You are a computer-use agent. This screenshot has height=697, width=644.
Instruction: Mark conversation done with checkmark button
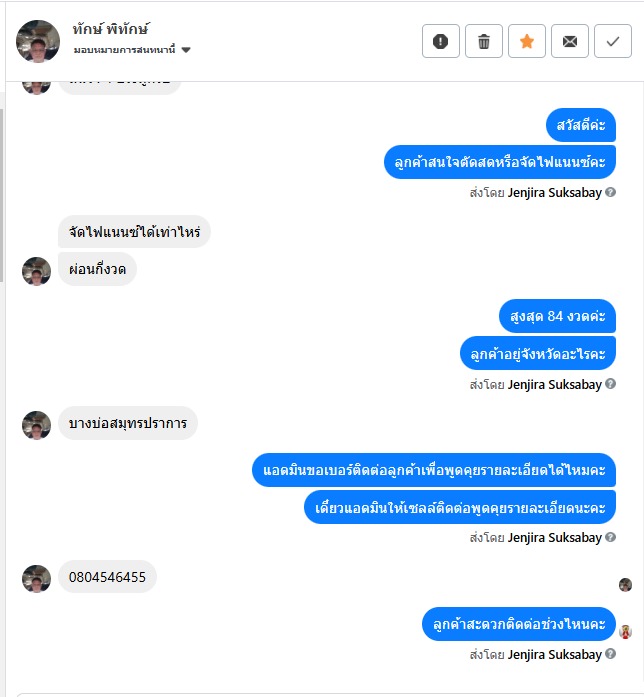pyautogui.click(x=613, y=41)
